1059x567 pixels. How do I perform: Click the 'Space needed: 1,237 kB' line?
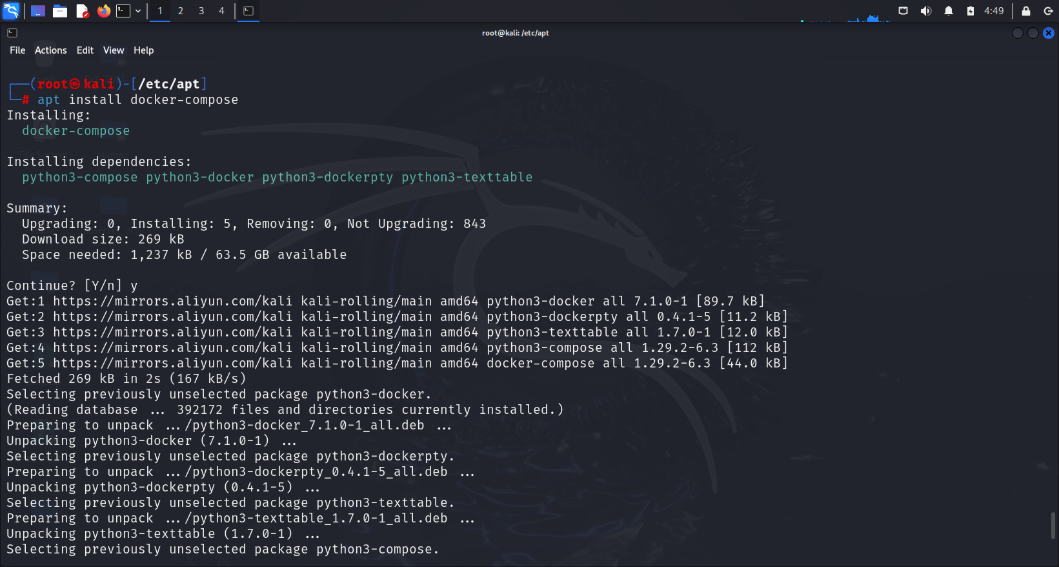(184, 255)
